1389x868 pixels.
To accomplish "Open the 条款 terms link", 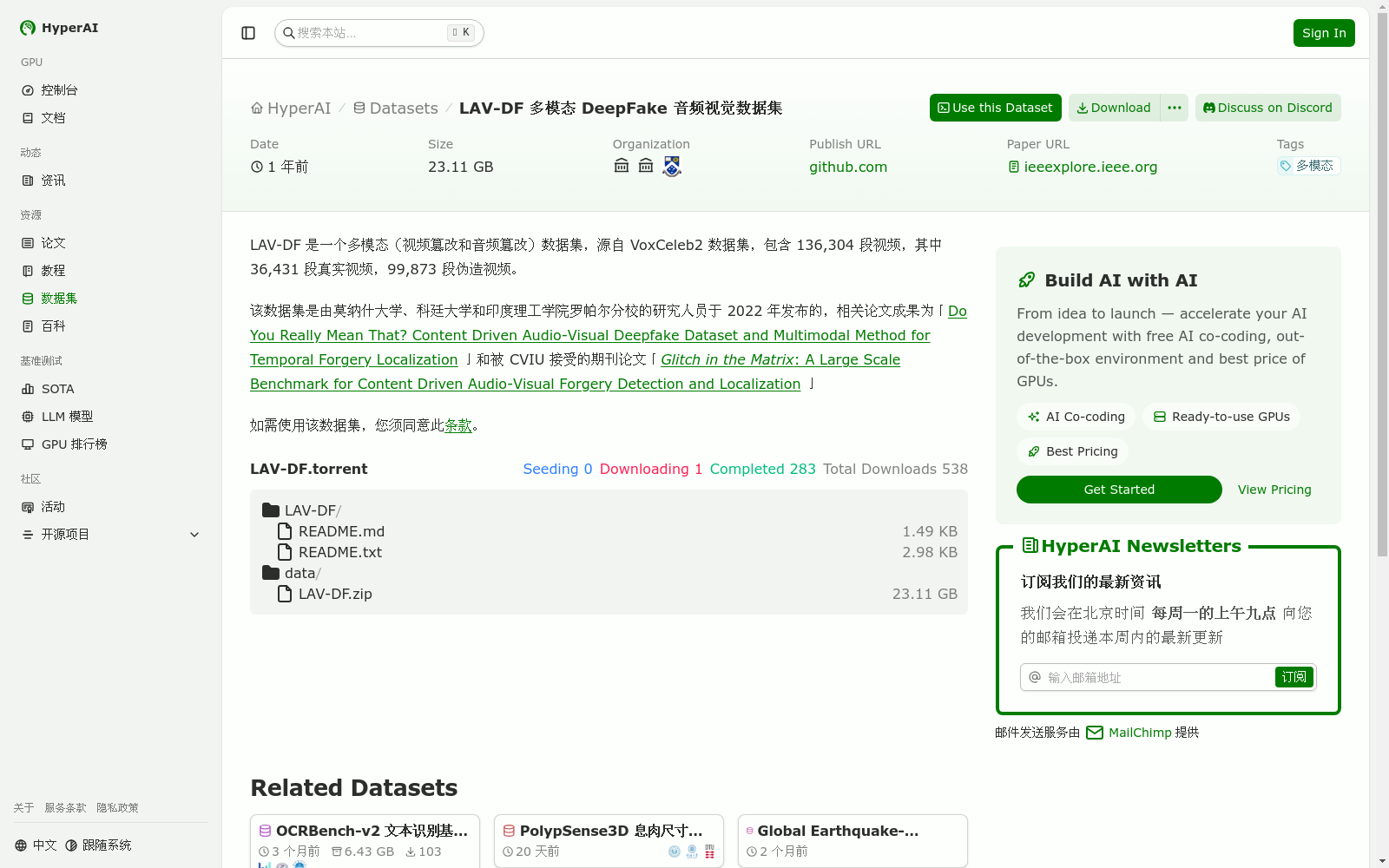I will 458,425.
